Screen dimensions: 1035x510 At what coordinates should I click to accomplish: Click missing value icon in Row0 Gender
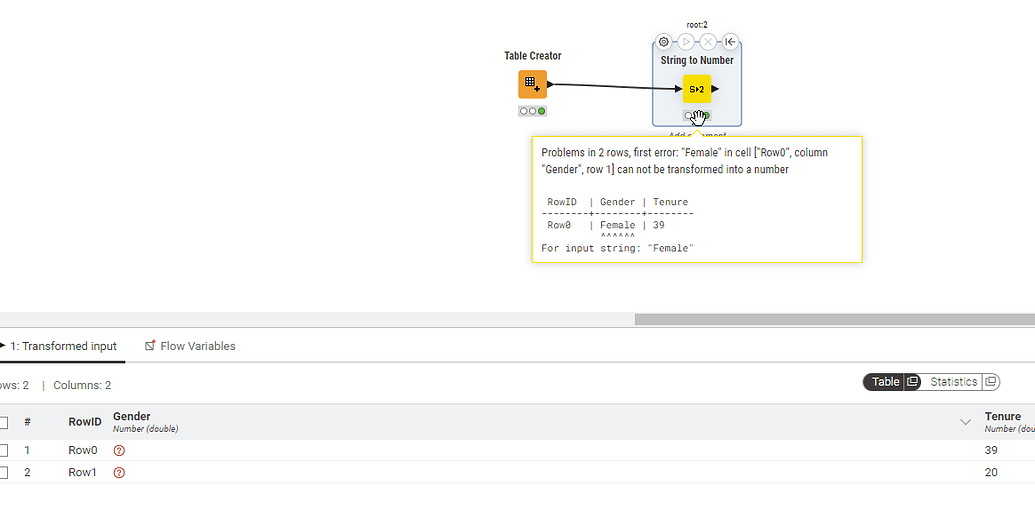[x=119, y=451]
